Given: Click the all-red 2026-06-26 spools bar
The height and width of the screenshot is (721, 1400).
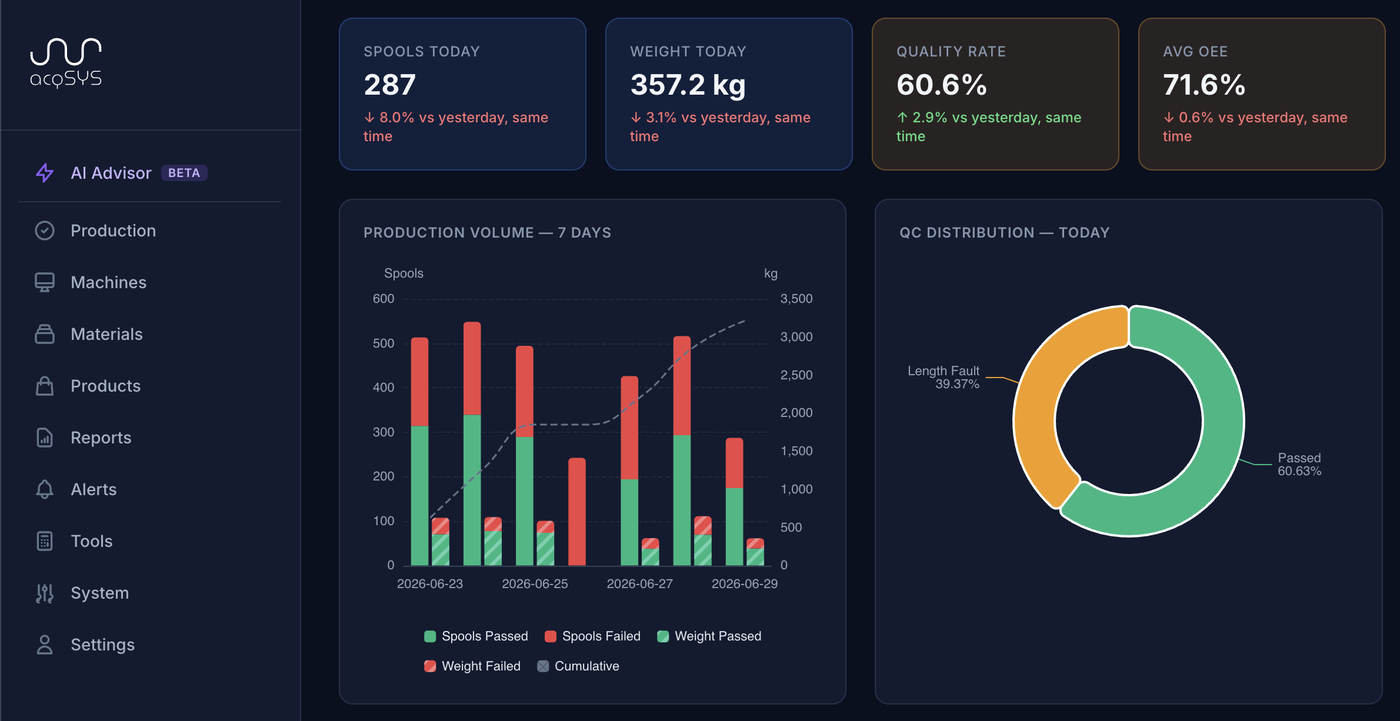Looking at the screenshot, I should coord(577,512).
